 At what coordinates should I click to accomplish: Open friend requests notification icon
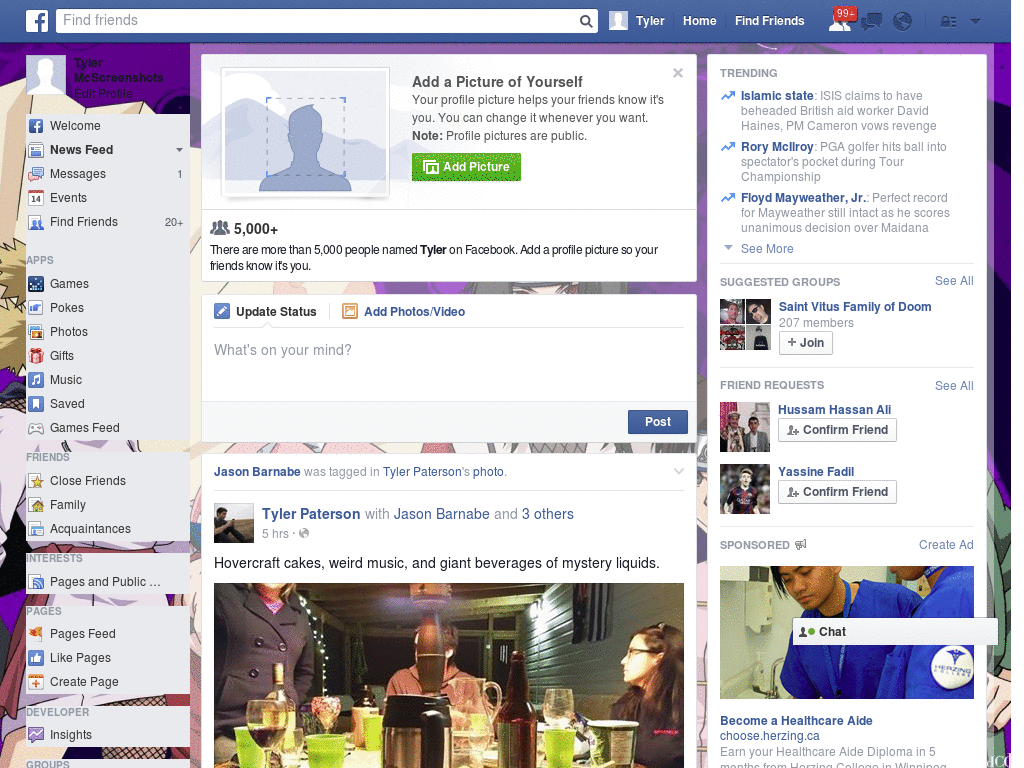click(841, 21)
